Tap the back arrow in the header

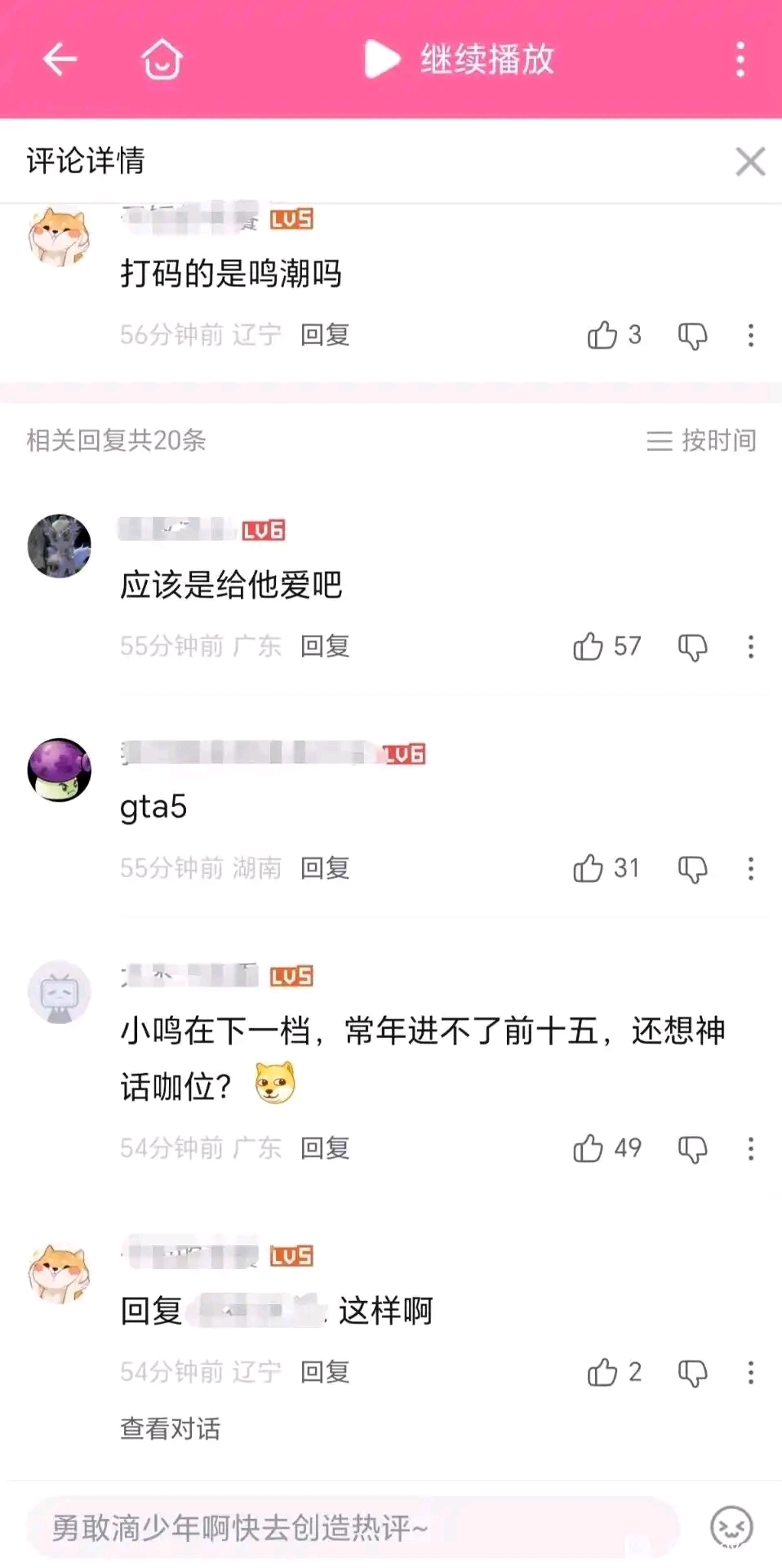[x=60, y=59]
